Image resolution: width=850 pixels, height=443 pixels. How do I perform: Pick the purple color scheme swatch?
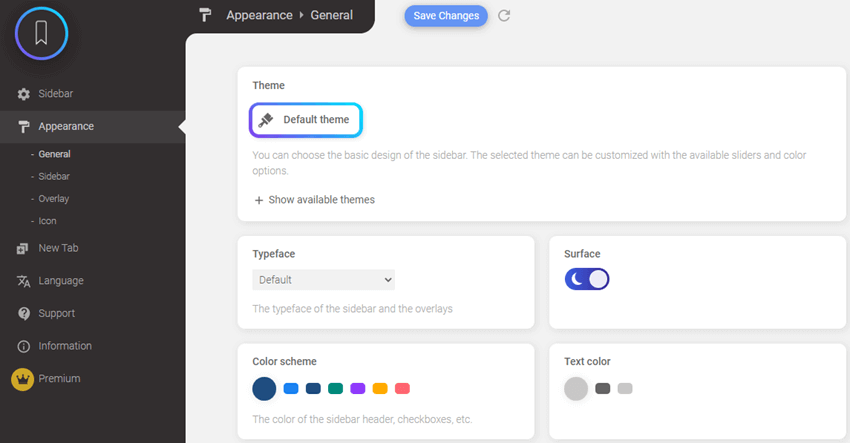click(358, 389)
